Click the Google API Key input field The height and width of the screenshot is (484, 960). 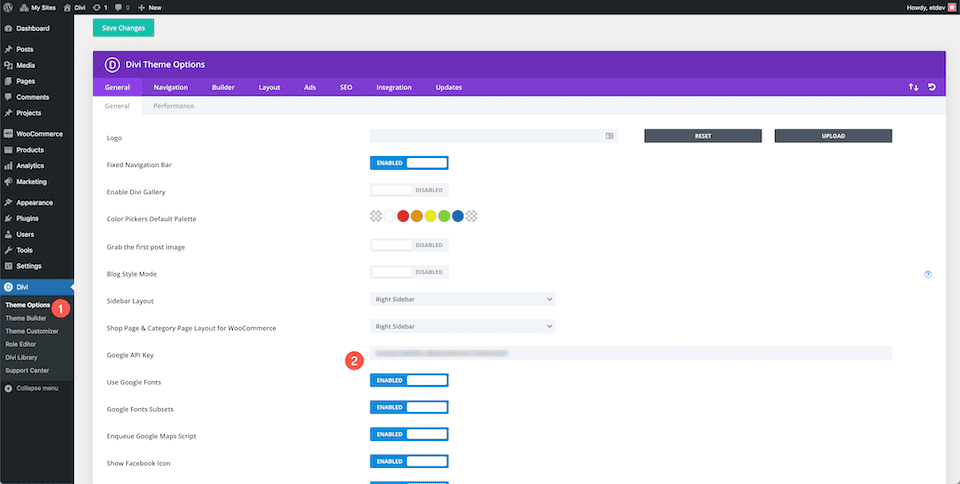(630, 353)
